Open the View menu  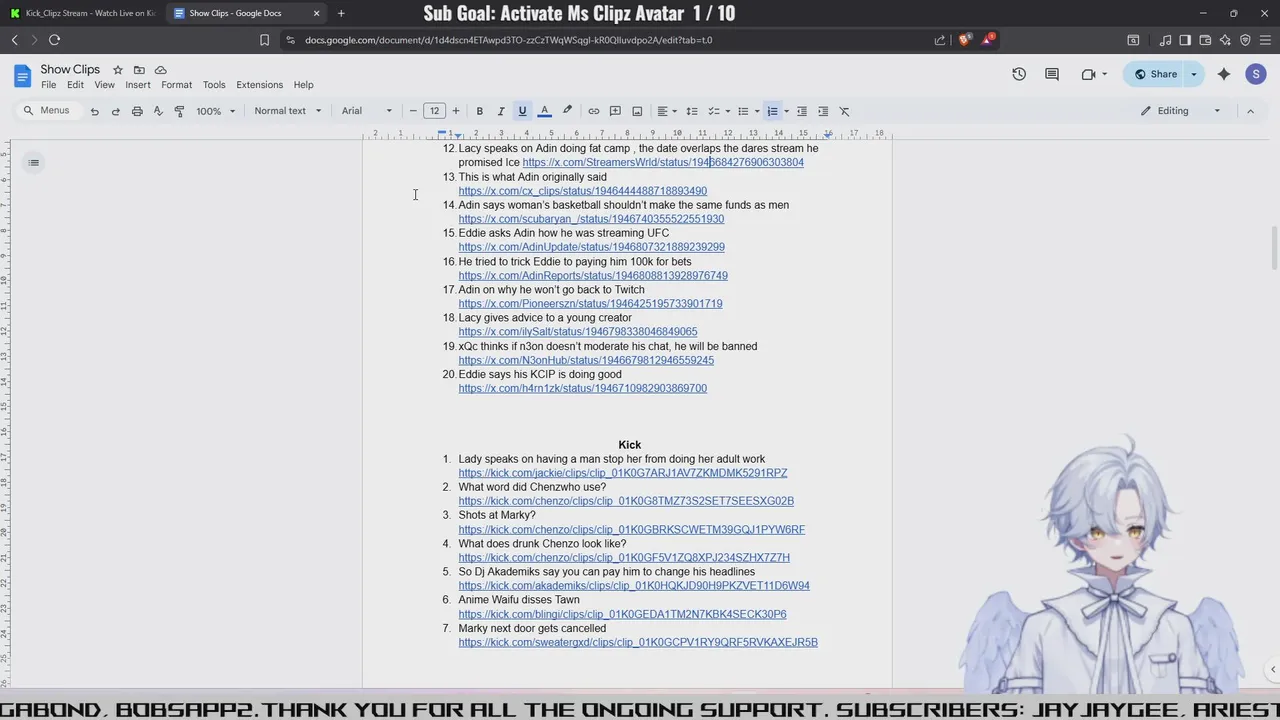click(x=104, y=85)
